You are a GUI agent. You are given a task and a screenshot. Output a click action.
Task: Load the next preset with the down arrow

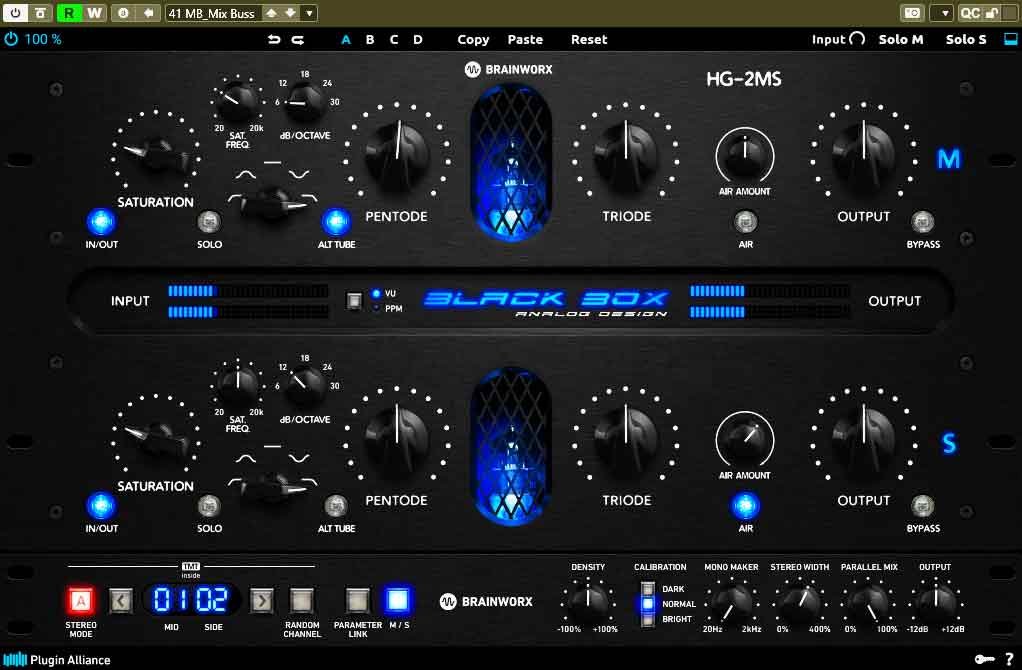(x=291, y=12)
